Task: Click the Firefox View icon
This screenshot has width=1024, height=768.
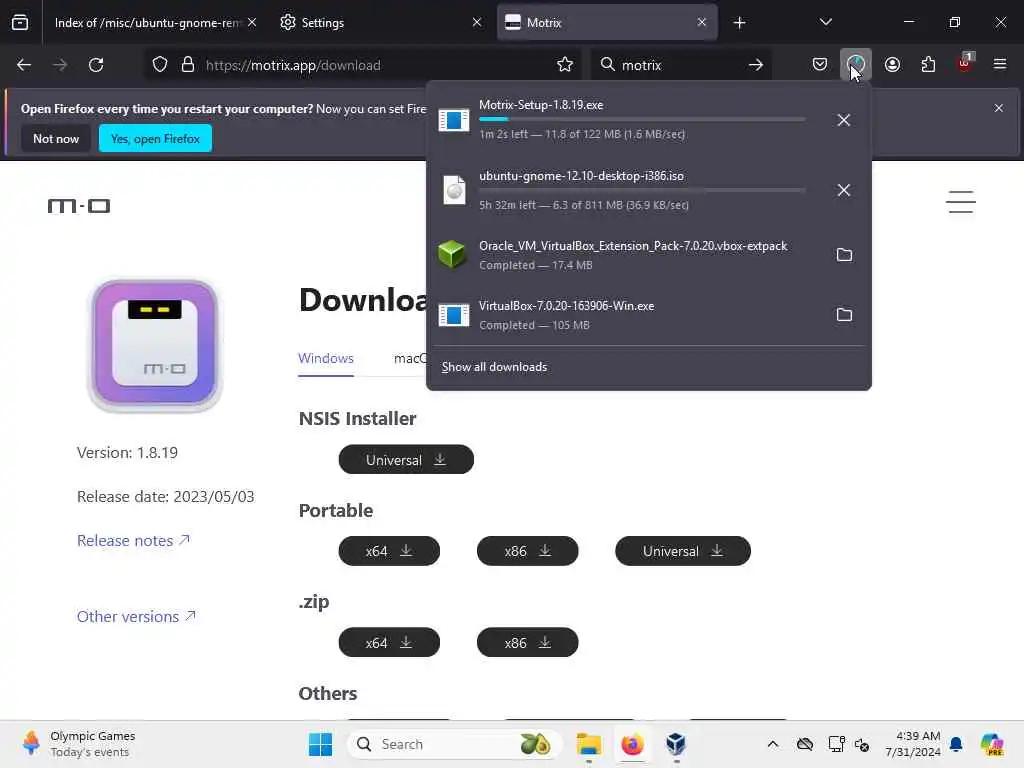Action: (20, 22)
